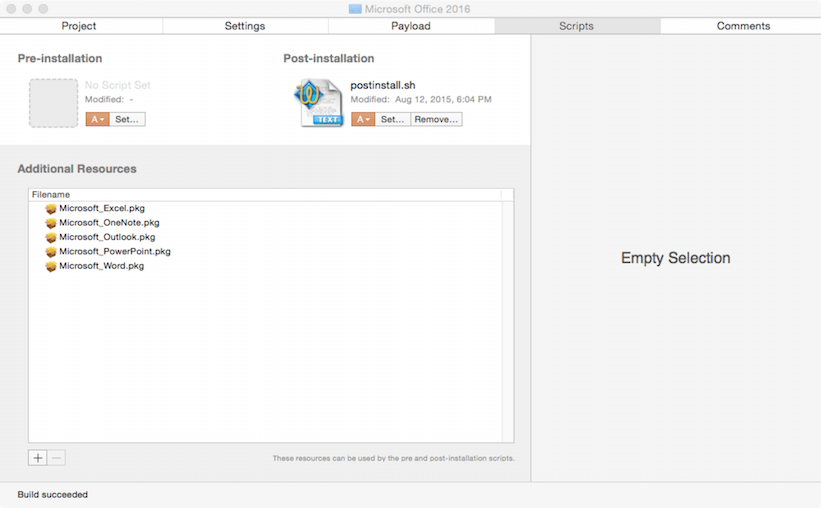Viewport: 821px width, 508px height.
Task: Select the Microsoft_Word.pkg filename
Action: [101, 266]
